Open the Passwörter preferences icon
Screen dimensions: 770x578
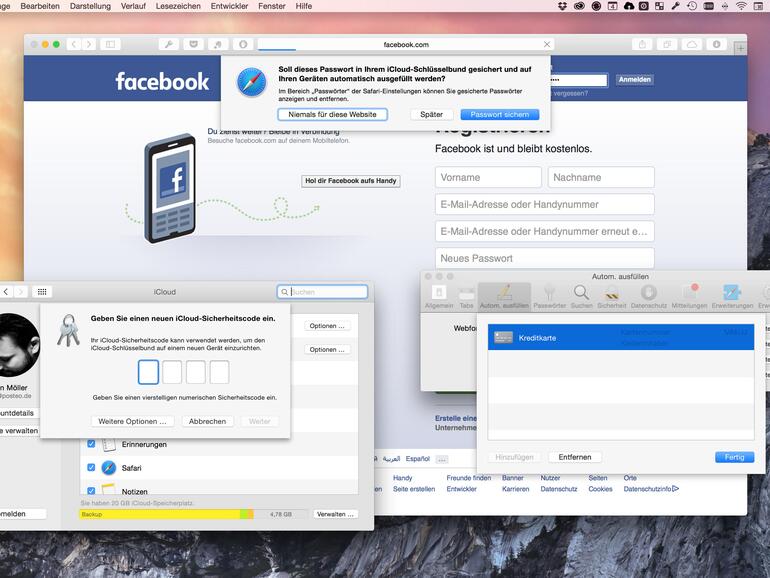click(549, 294)
